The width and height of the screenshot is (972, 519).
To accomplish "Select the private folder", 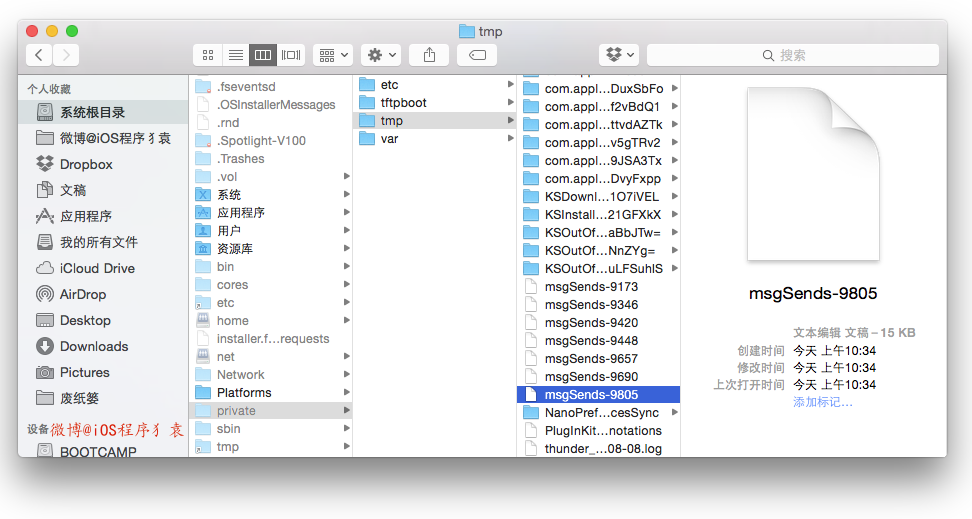I will 271,410.
